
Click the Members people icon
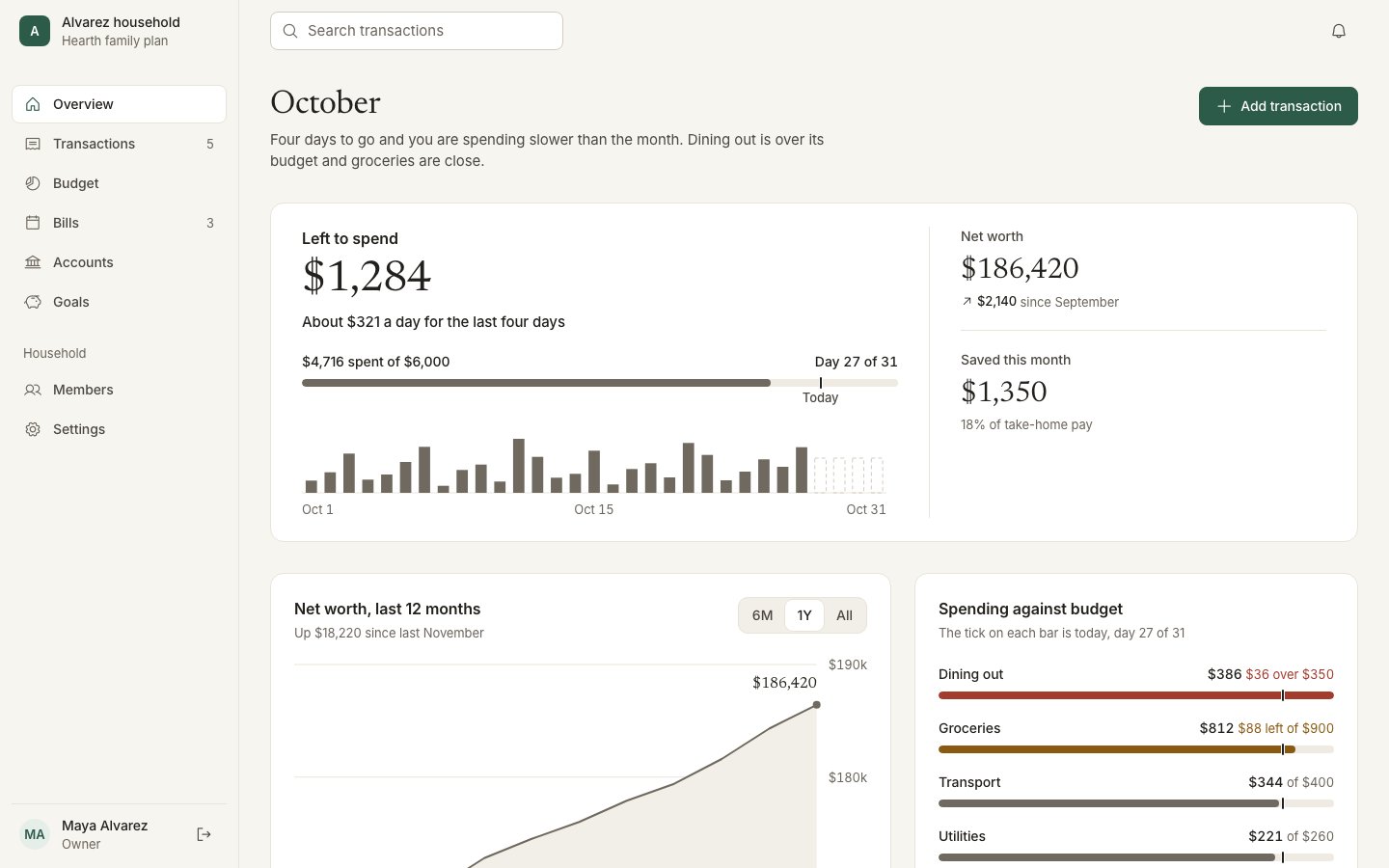pyautogui.click(x=33, y=390)
